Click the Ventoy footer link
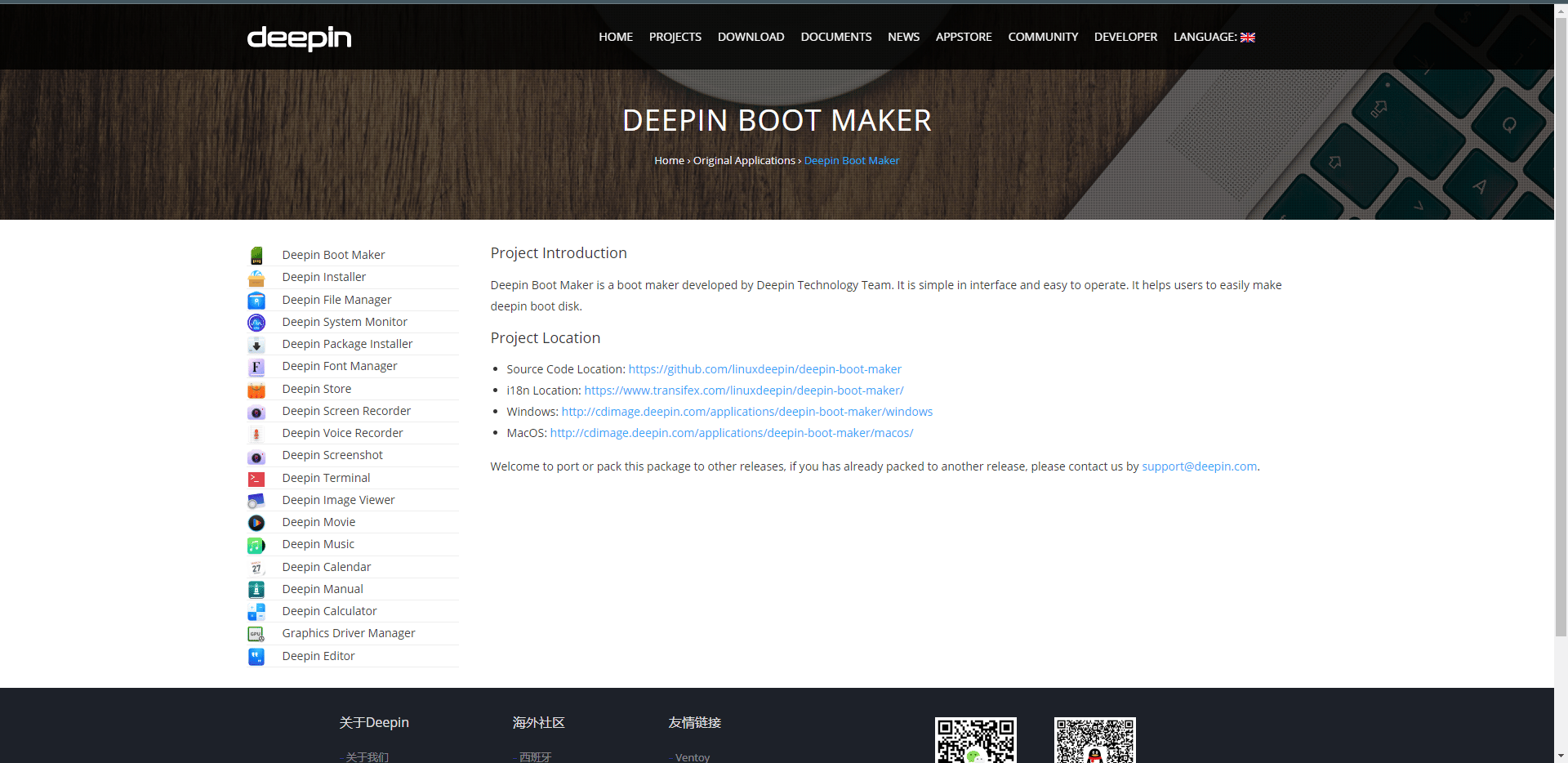 [x=693, y=757]
